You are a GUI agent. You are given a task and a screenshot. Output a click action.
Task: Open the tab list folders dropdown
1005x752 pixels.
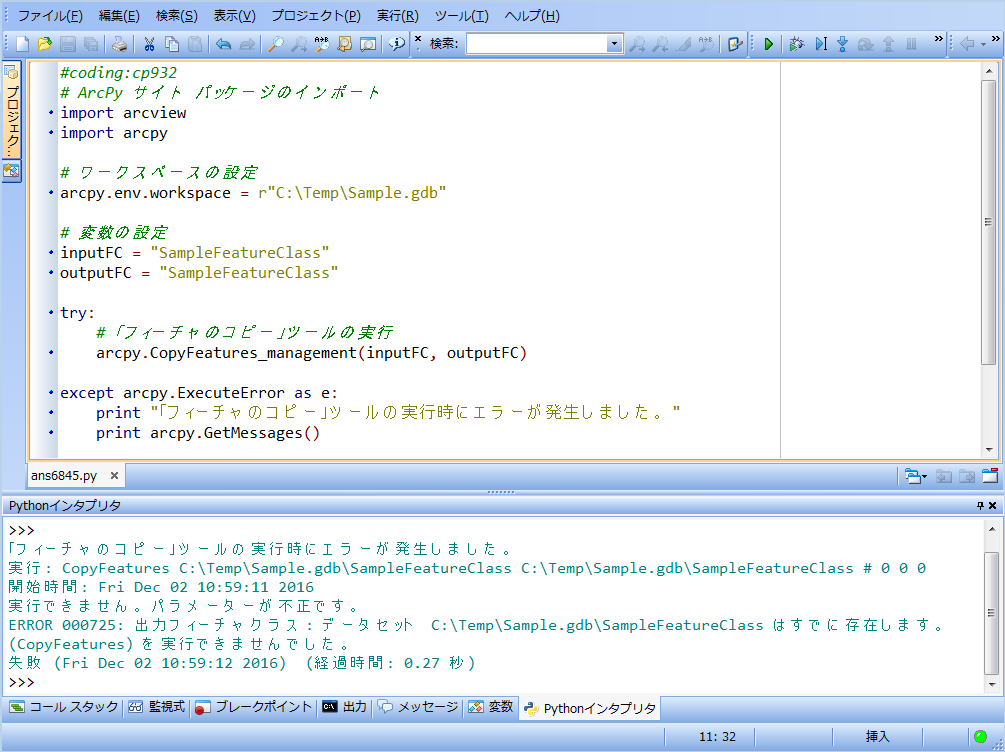click(916, 476)
